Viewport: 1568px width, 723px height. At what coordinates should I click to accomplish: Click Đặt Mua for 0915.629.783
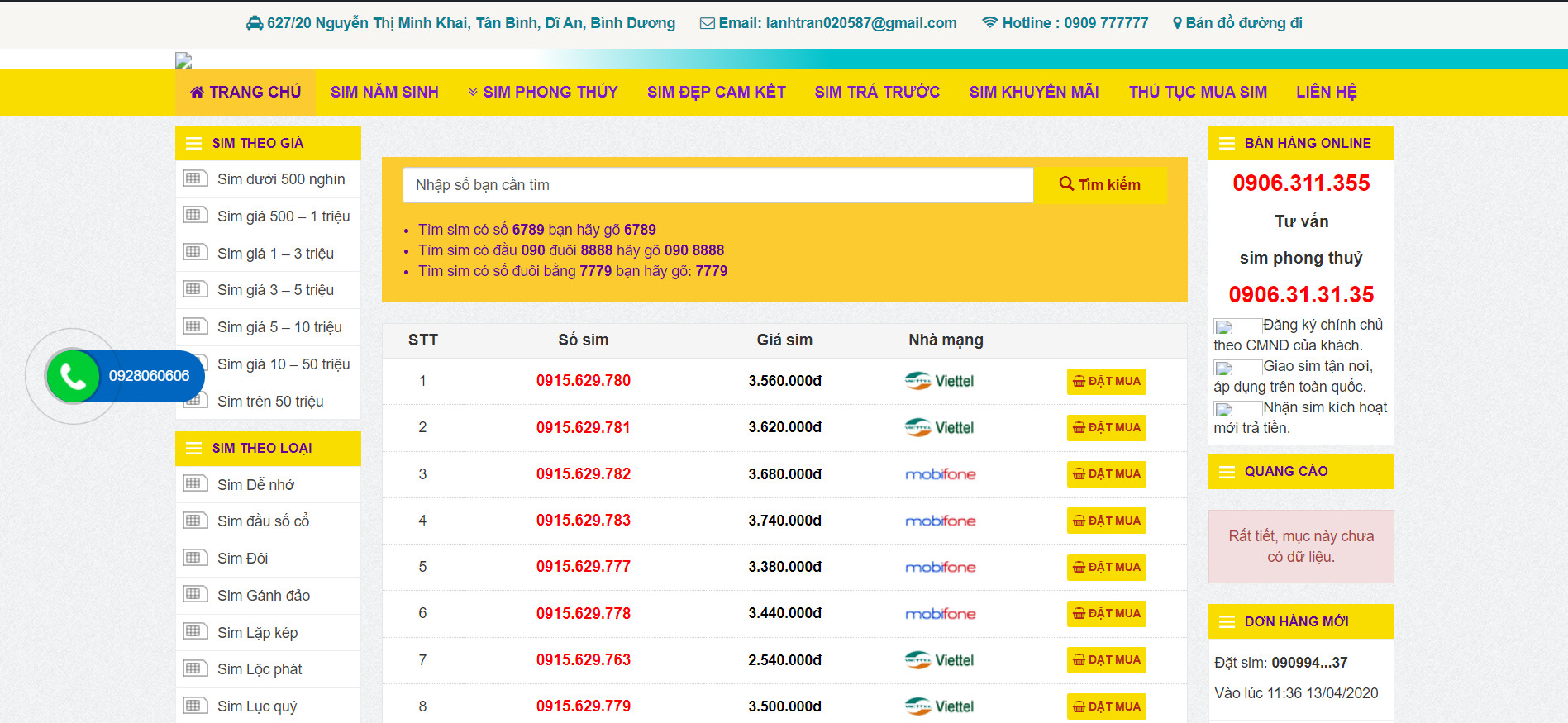(x=1106, y=521)
